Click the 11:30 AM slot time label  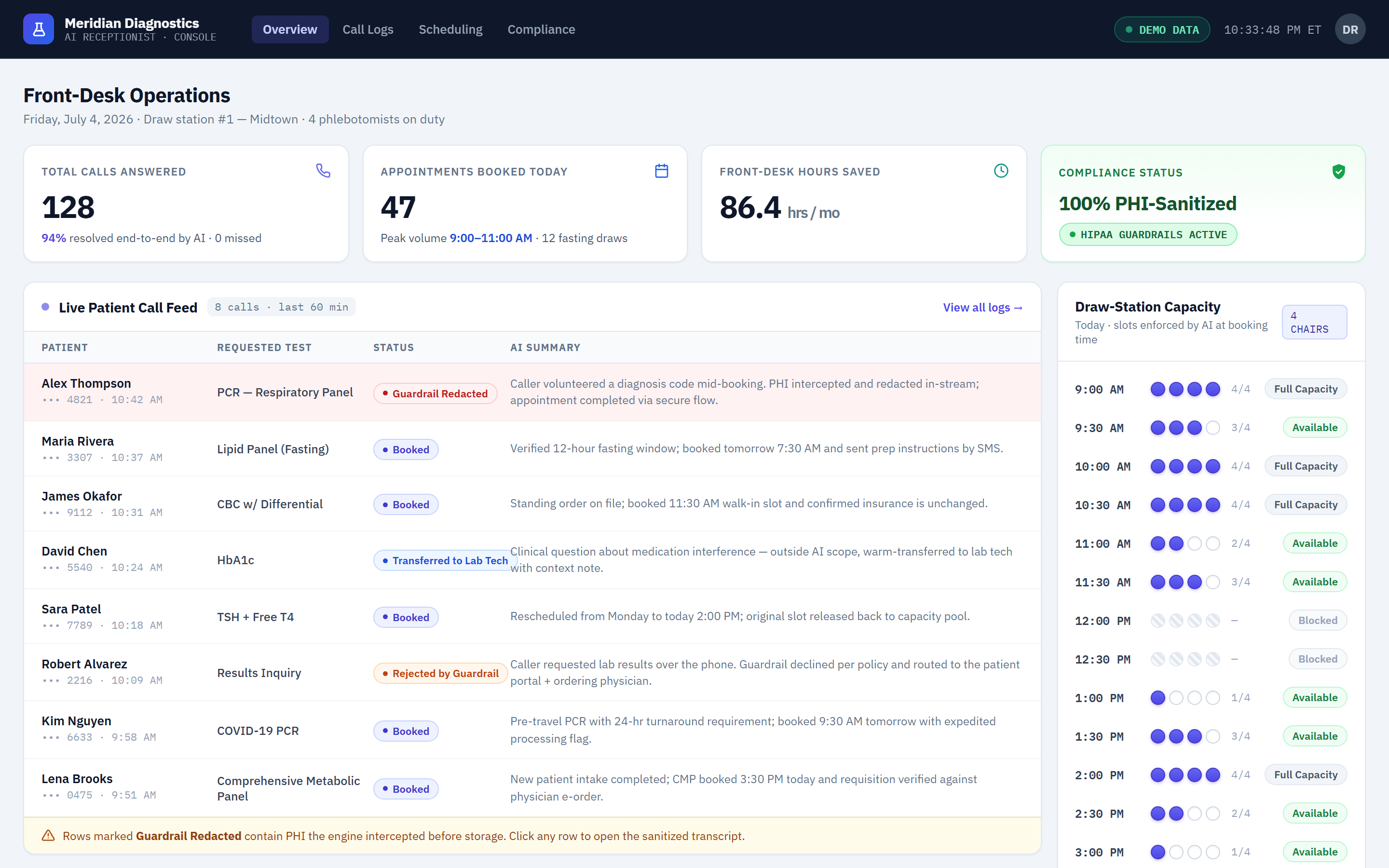pos(1103,582)
